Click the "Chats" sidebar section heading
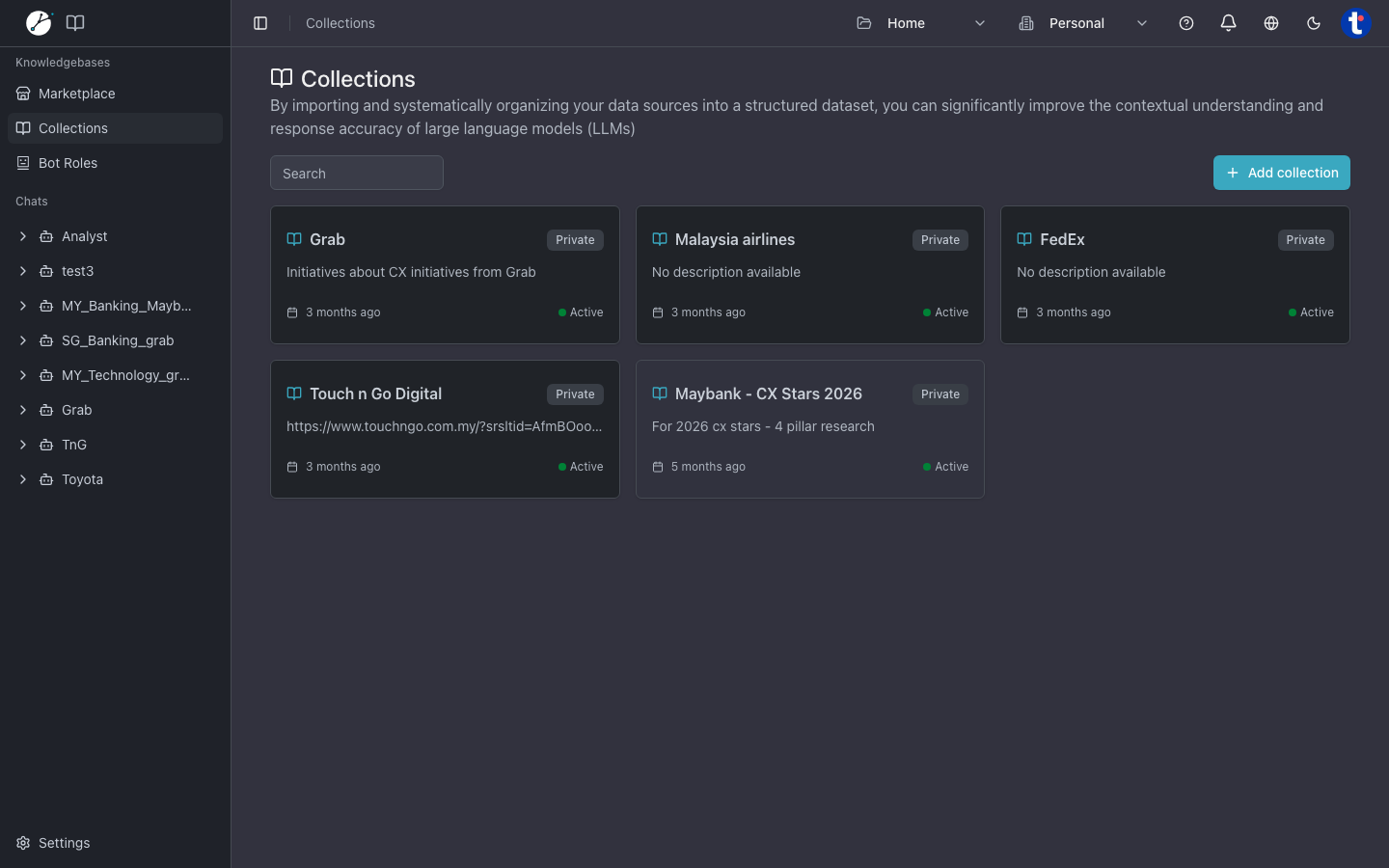Viewport: 1389px width, 868px height. [x=32, y=202]
